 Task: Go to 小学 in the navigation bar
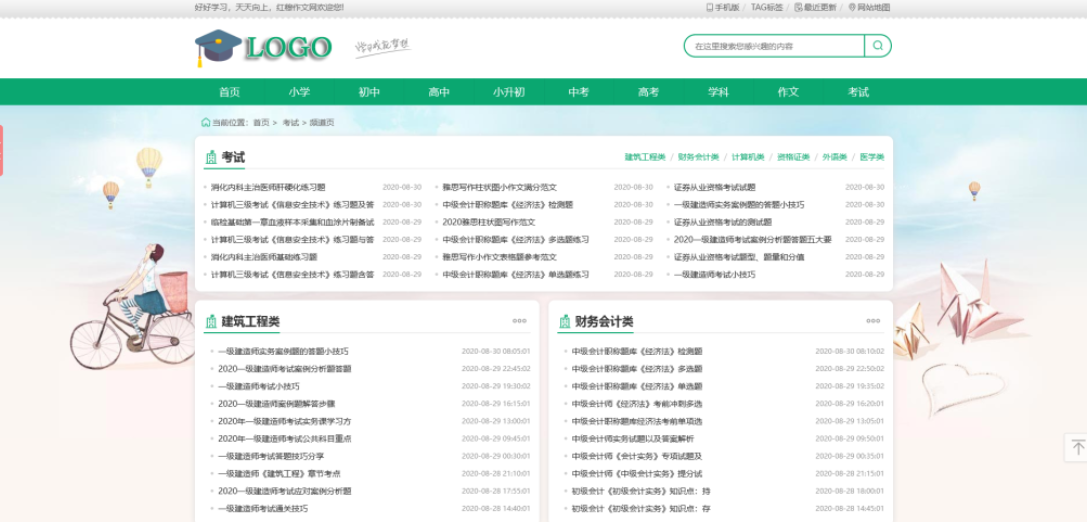pyautogui.click(x=299, y=92)
